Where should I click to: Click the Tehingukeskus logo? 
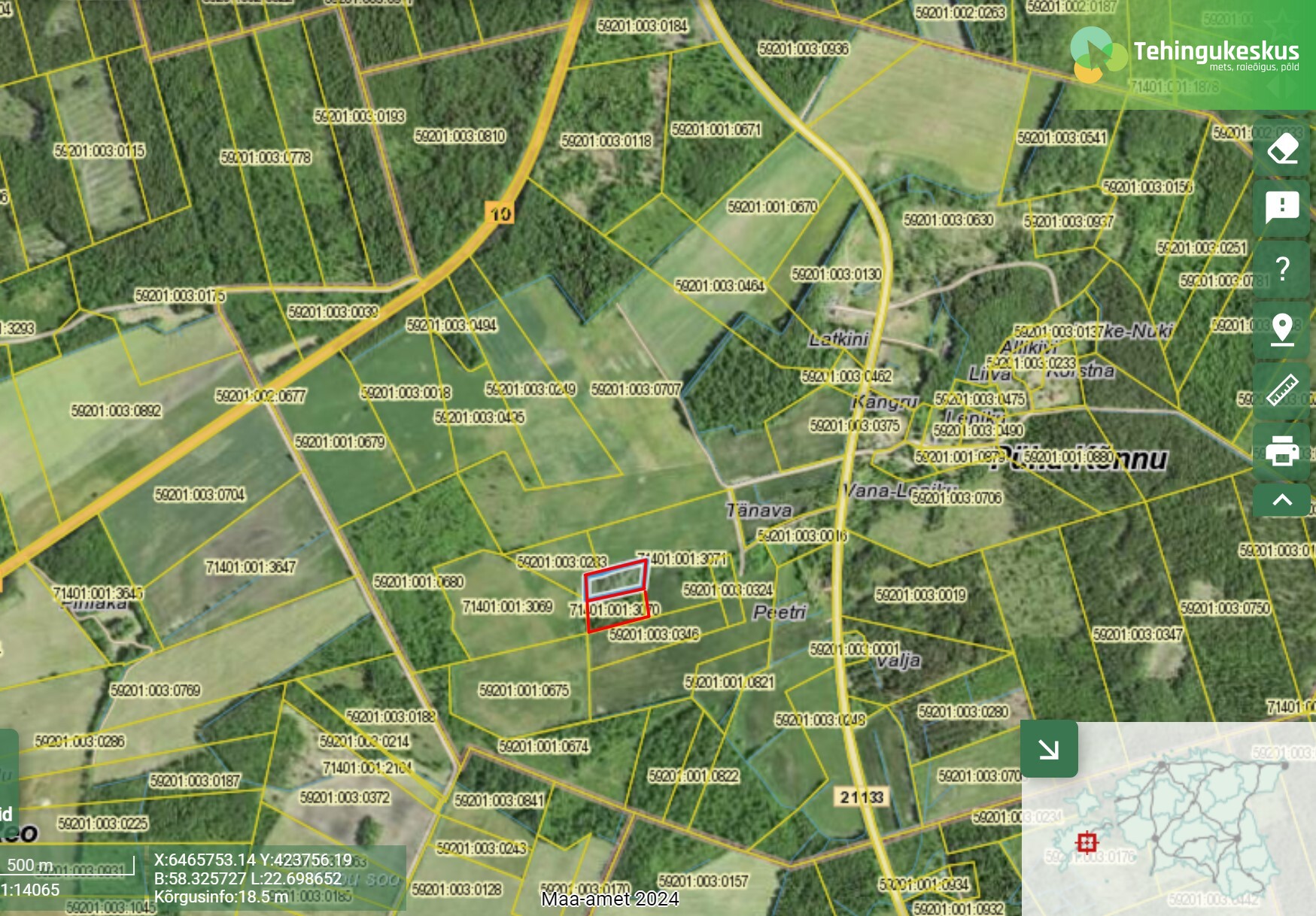(1184, 53)
